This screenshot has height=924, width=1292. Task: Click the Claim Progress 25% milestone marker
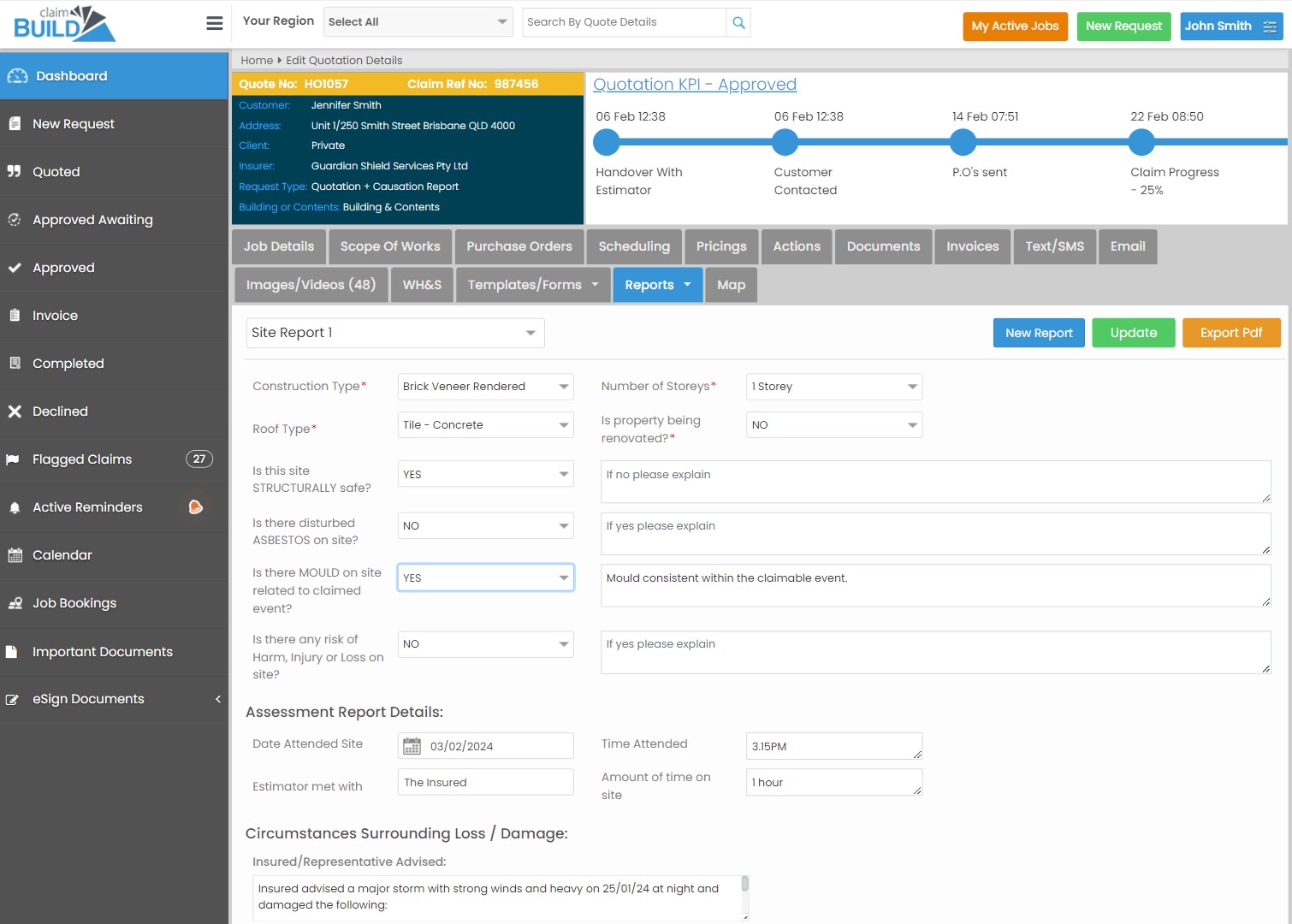click(x=1141, y=142)
